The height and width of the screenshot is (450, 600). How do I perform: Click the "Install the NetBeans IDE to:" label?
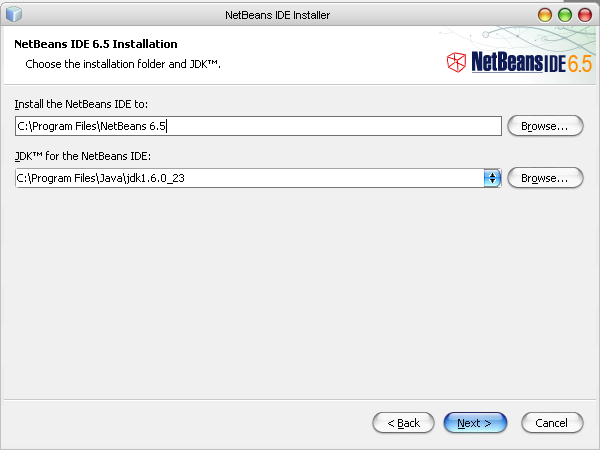click(x=81, y=105)
